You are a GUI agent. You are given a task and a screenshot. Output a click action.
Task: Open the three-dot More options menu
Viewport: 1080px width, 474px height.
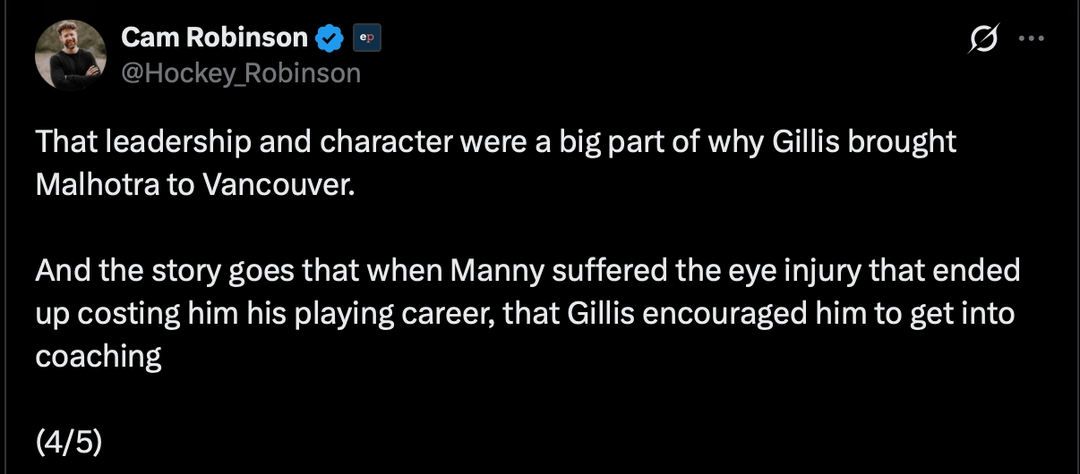coord(1030,39)
